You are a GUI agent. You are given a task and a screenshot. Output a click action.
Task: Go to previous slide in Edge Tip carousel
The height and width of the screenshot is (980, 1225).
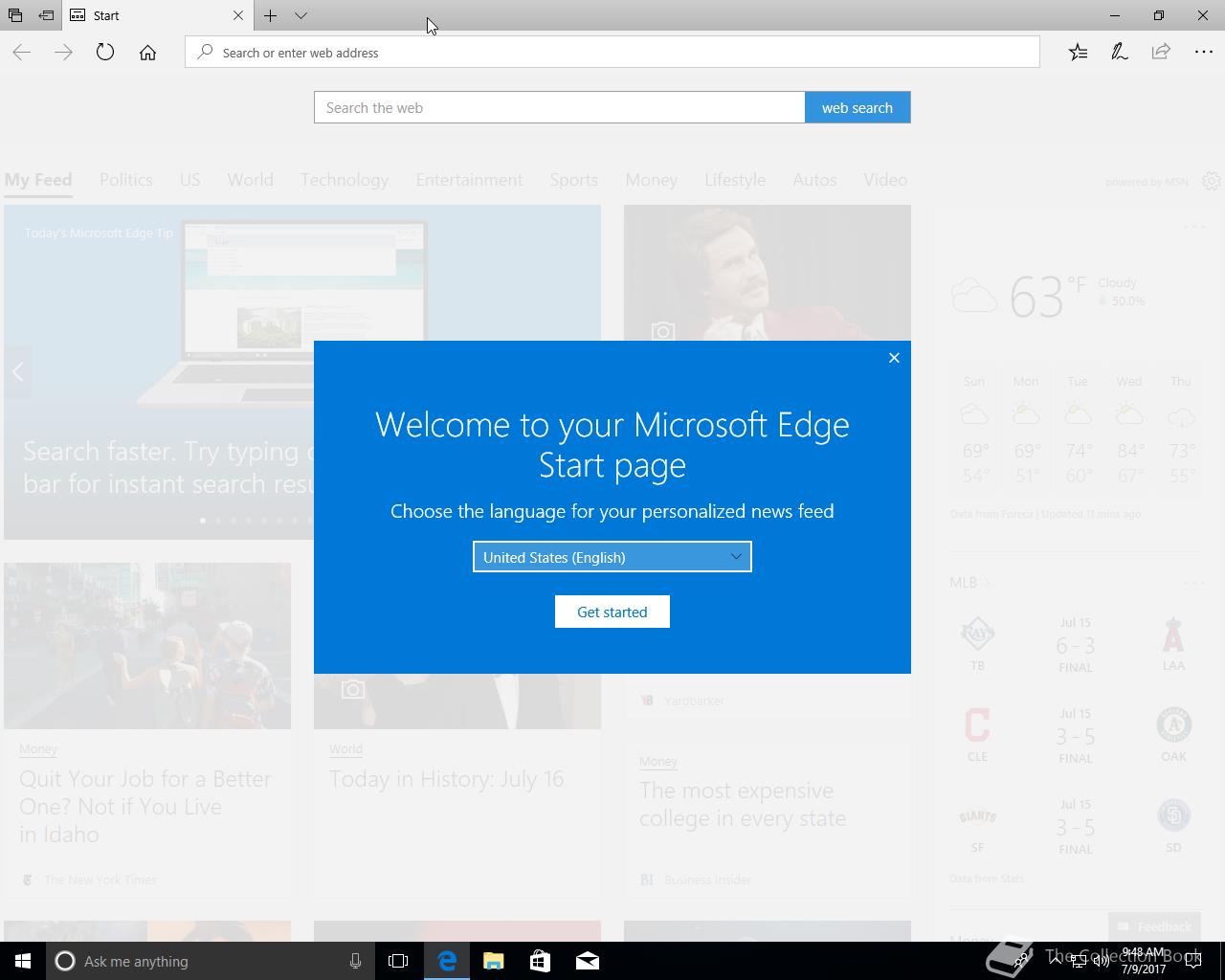pos(18,372)
